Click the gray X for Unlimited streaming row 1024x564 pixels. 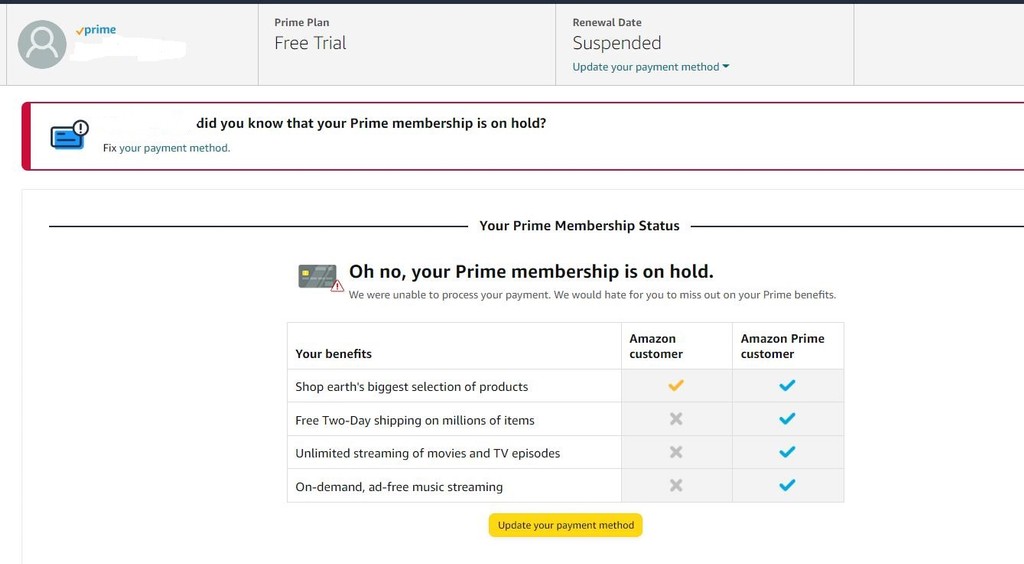(676, 452)
